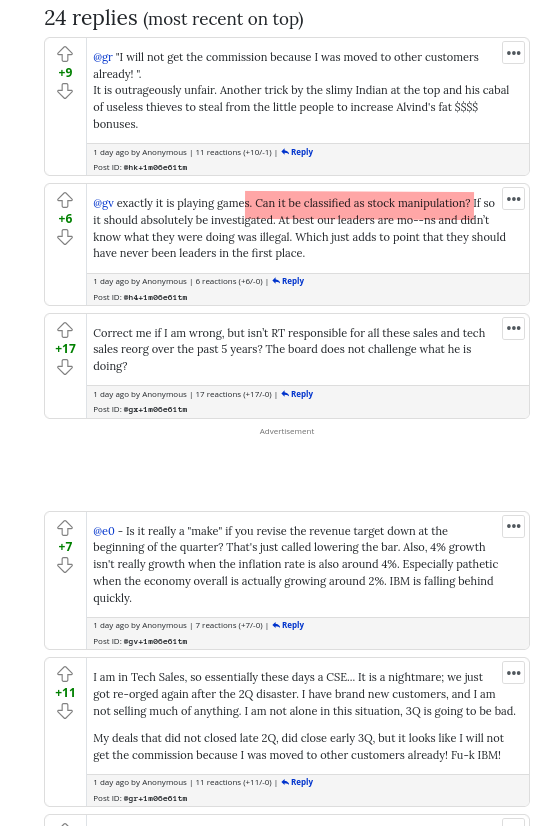Upvote the +17 reply about RT reorg

coord(65,330)
